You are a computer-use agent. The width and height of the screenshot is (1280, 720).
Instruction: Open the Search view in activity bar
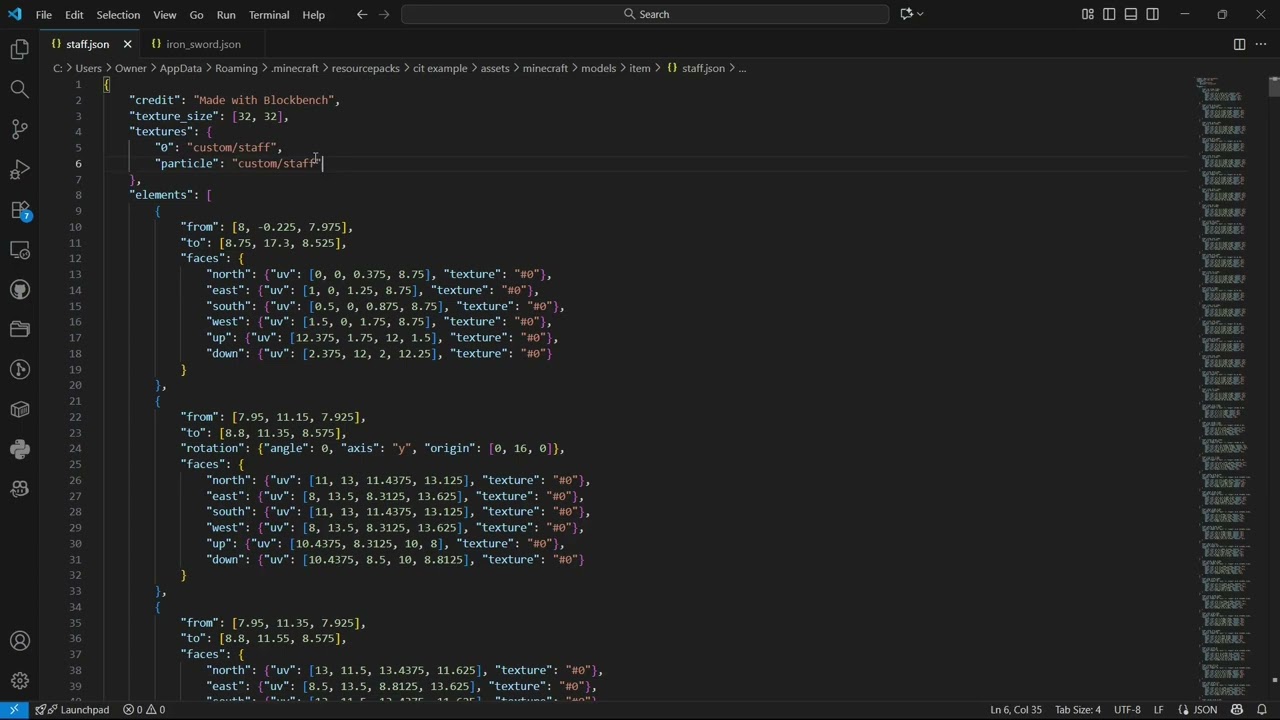(x=19, y=89)
